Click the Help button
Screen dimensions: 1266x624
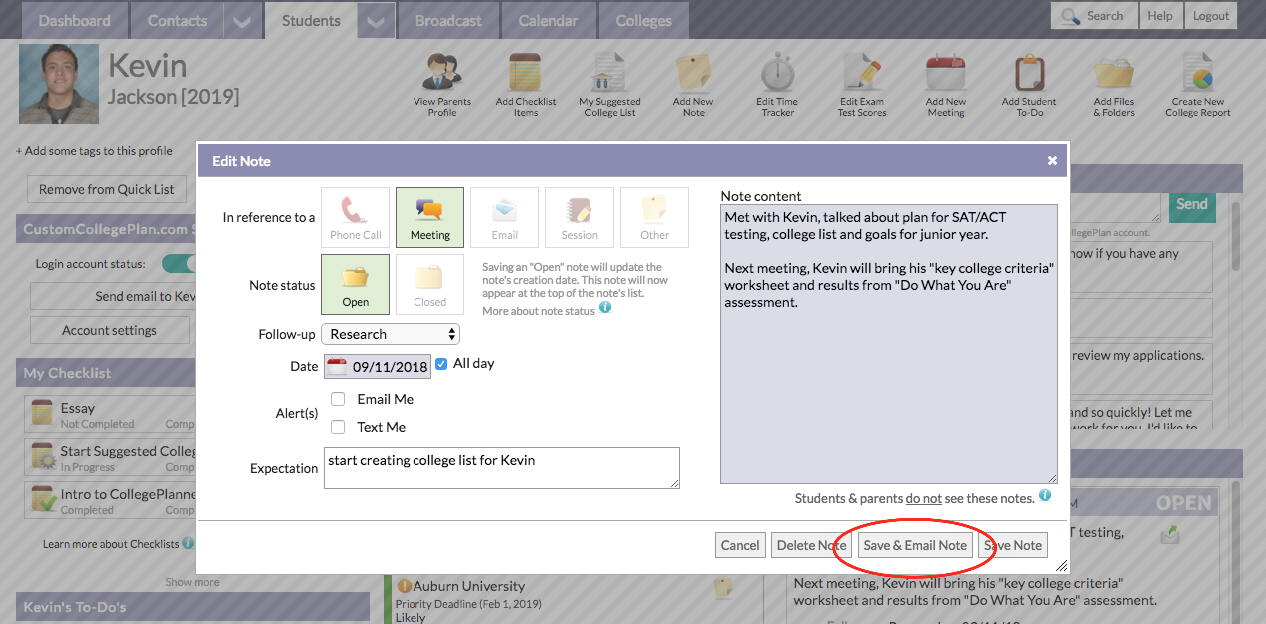(1160, 16)
